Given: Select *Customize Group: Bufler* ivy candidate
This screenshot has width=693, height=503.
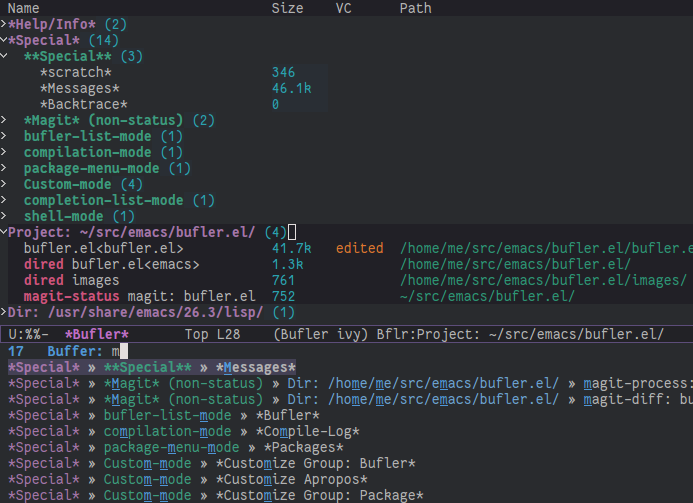Looking at the screenshot, I should [x=211, y=463].
